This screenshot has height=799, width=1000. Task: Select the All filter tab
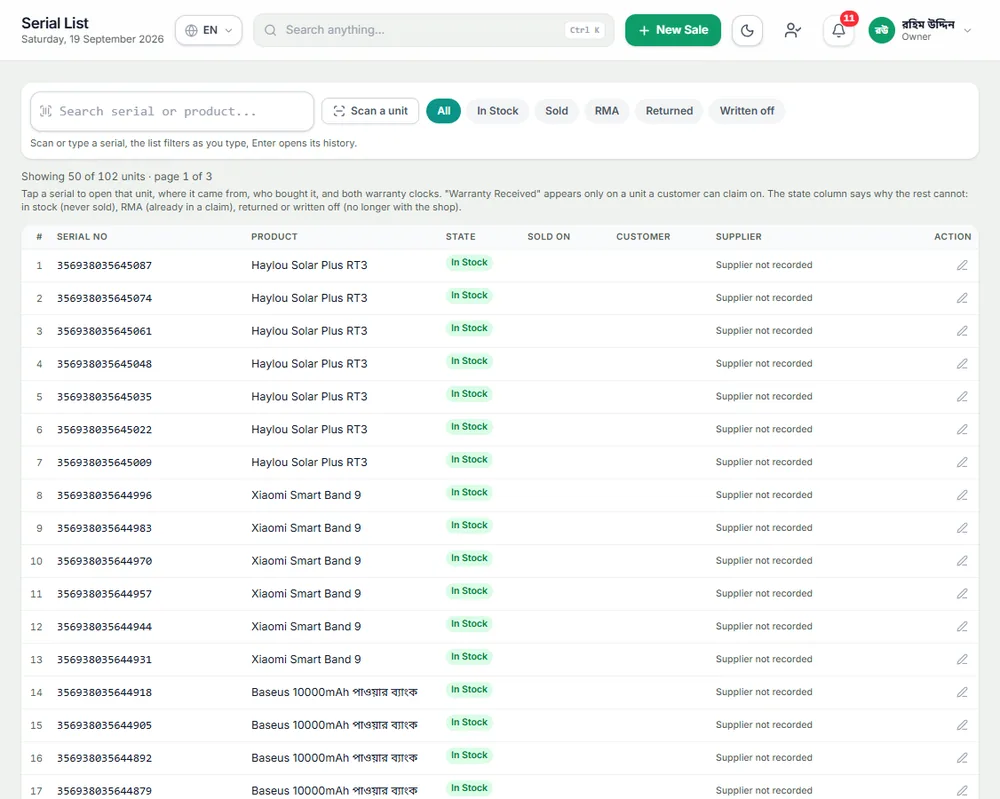[443, 111]
